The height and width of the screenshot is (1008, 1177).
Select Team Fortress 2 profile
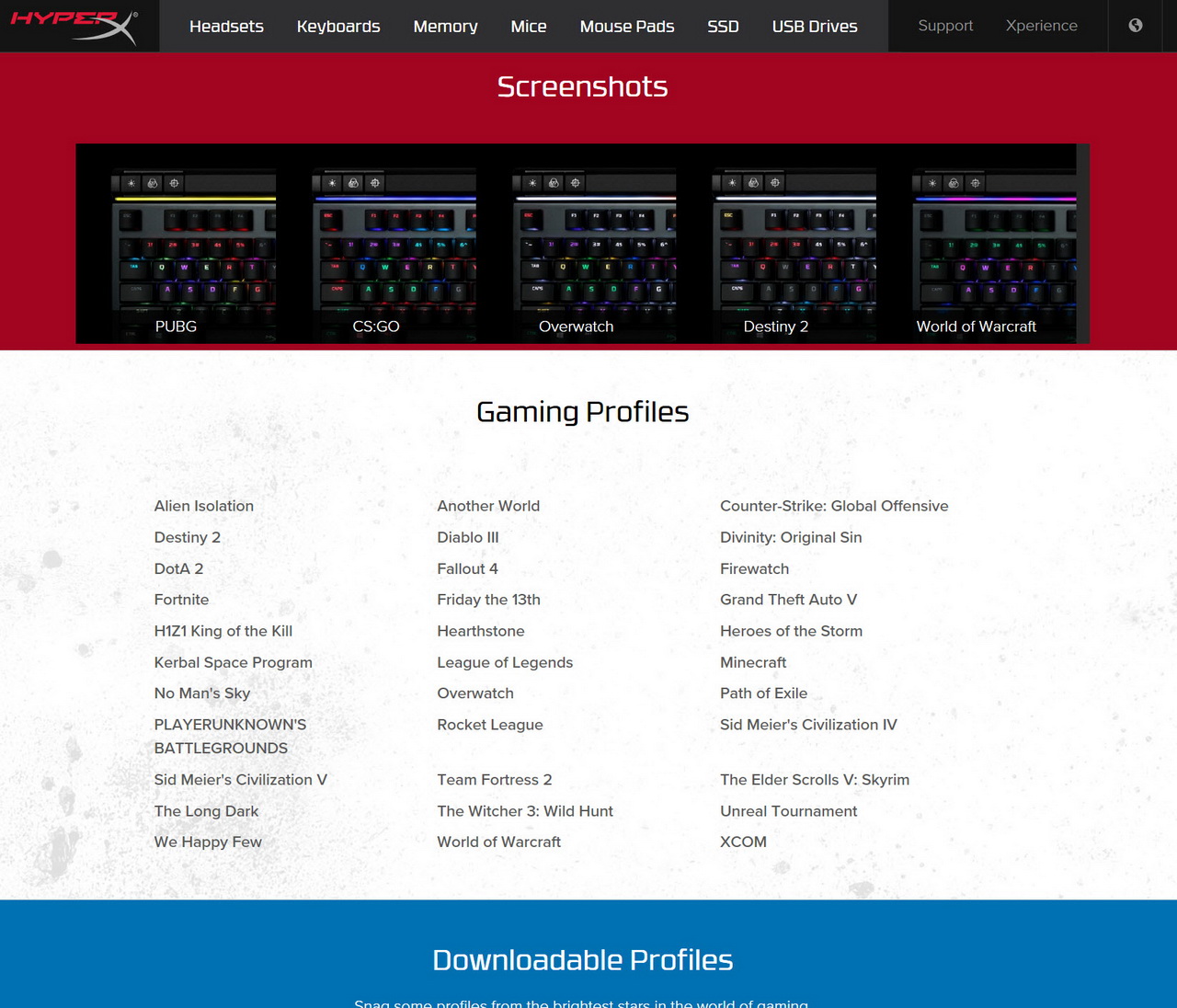click(495, 780)
